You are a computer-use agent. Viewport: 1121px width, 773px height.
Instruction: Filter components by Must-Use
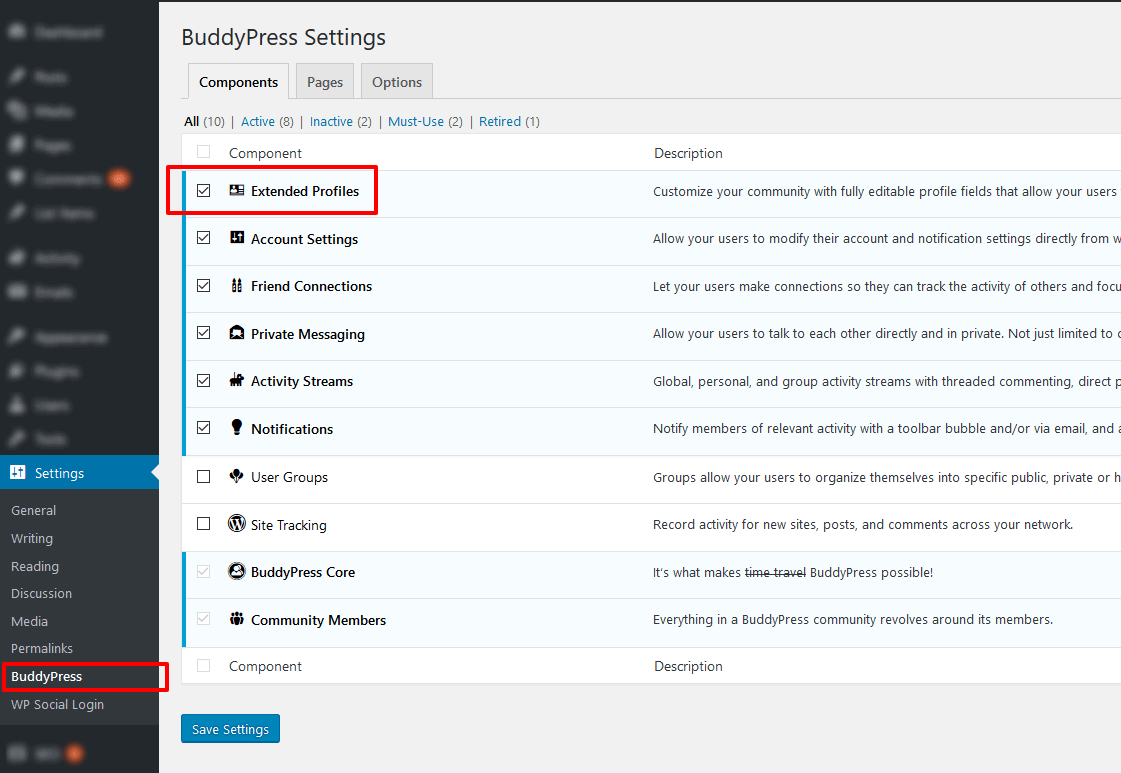416,122
